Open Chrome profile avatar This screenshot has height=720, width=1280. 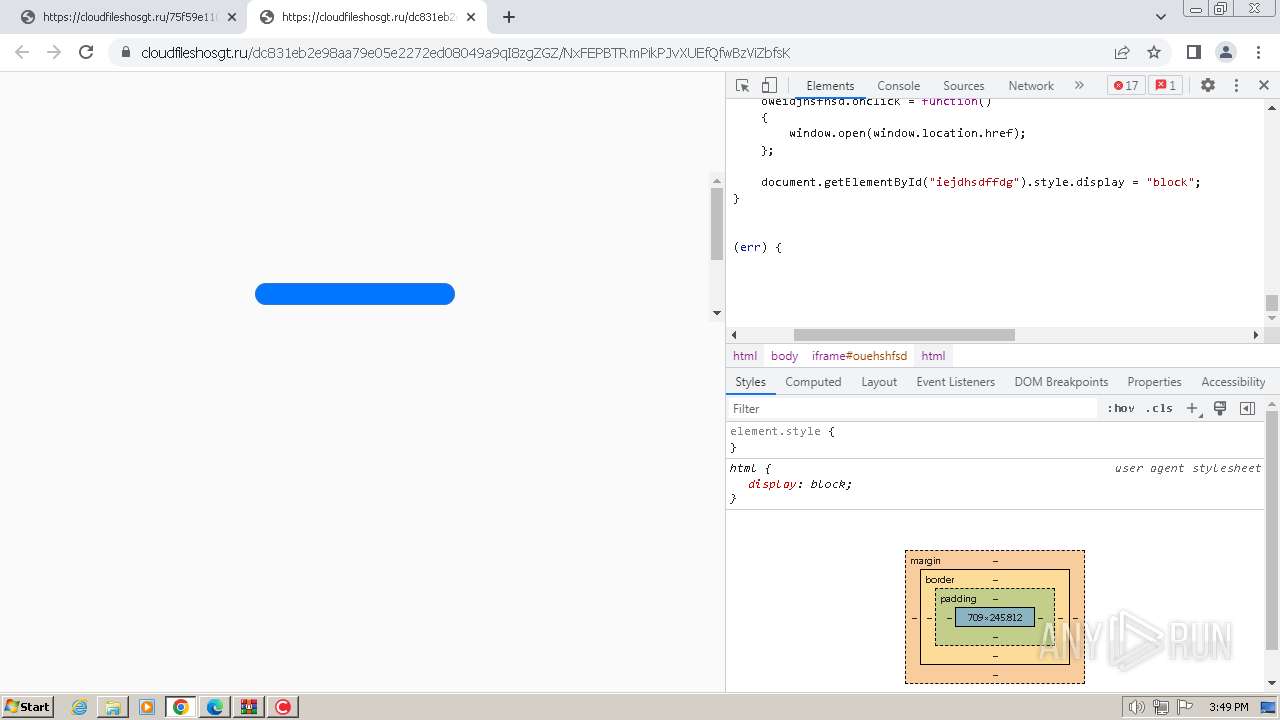[x=1225, y=52]
